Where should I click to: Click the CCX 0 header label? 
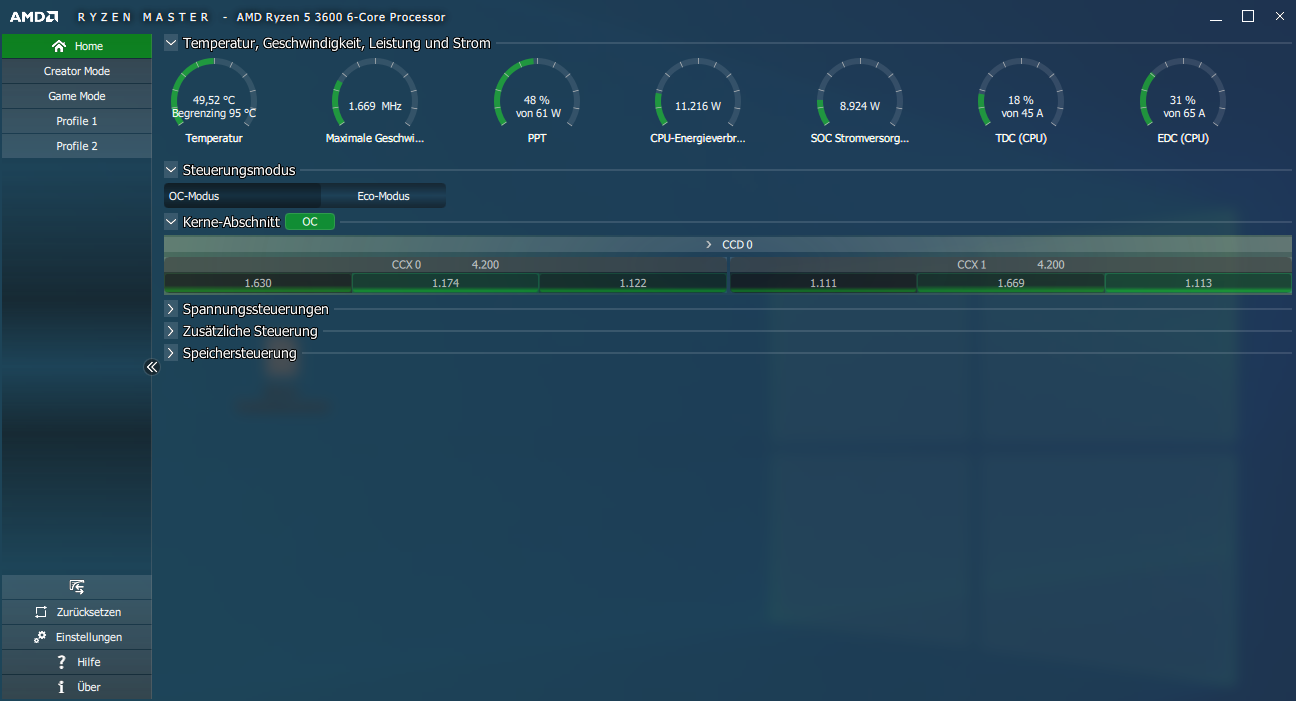pos(406,265)
